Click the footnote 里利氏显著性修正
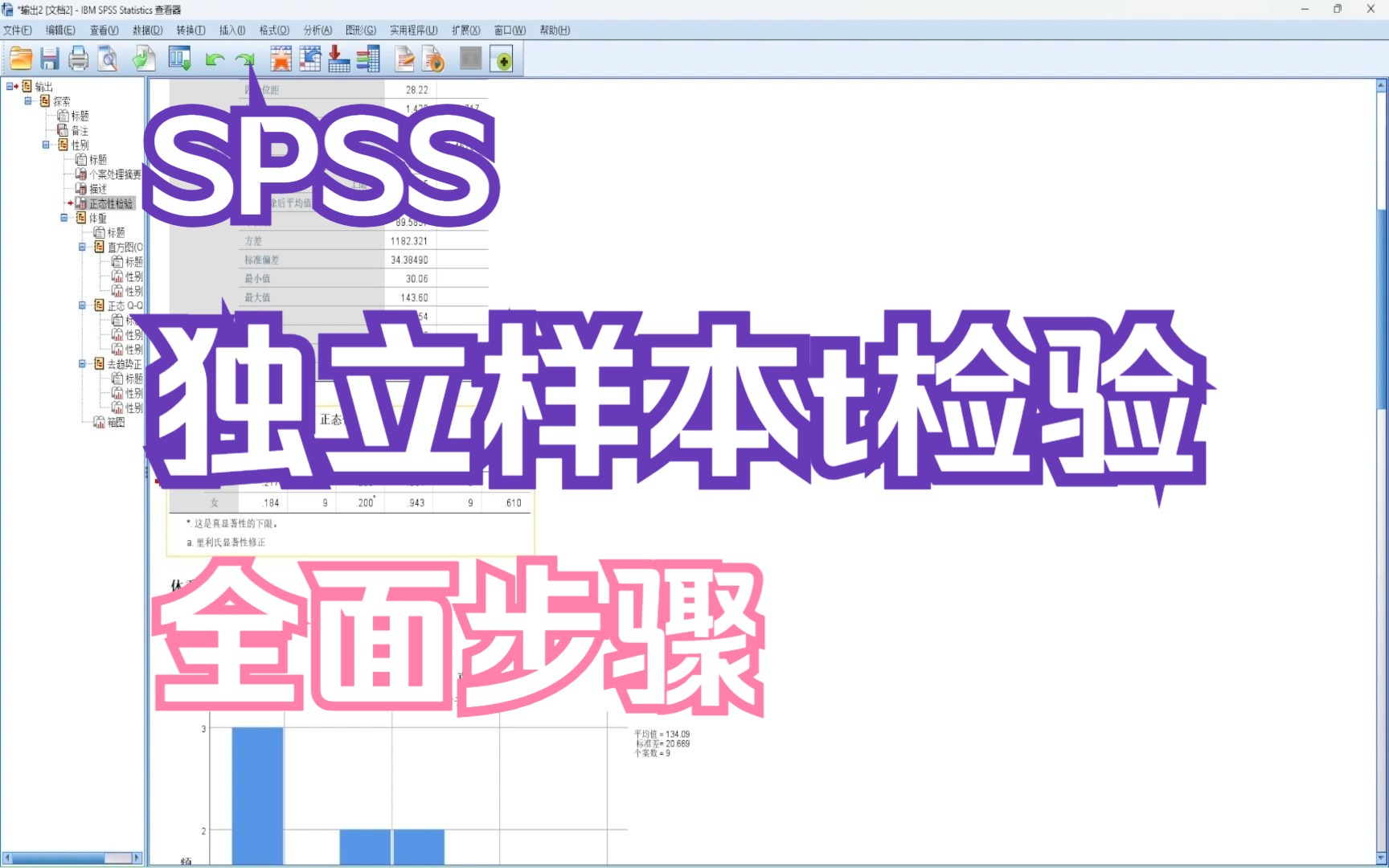Image resolution: width=1389 pixels, height=868 pixels. 231,542
